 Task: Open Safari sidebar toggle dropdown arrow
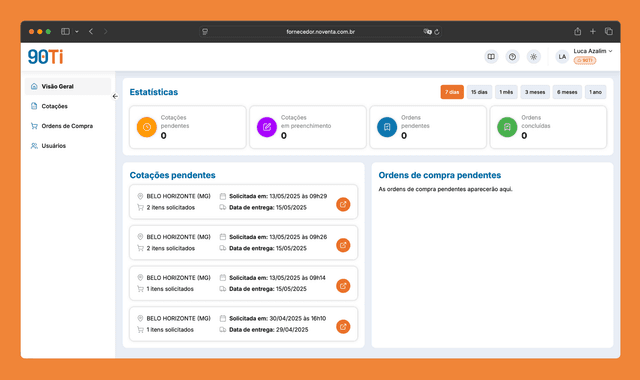click(77, 31)
